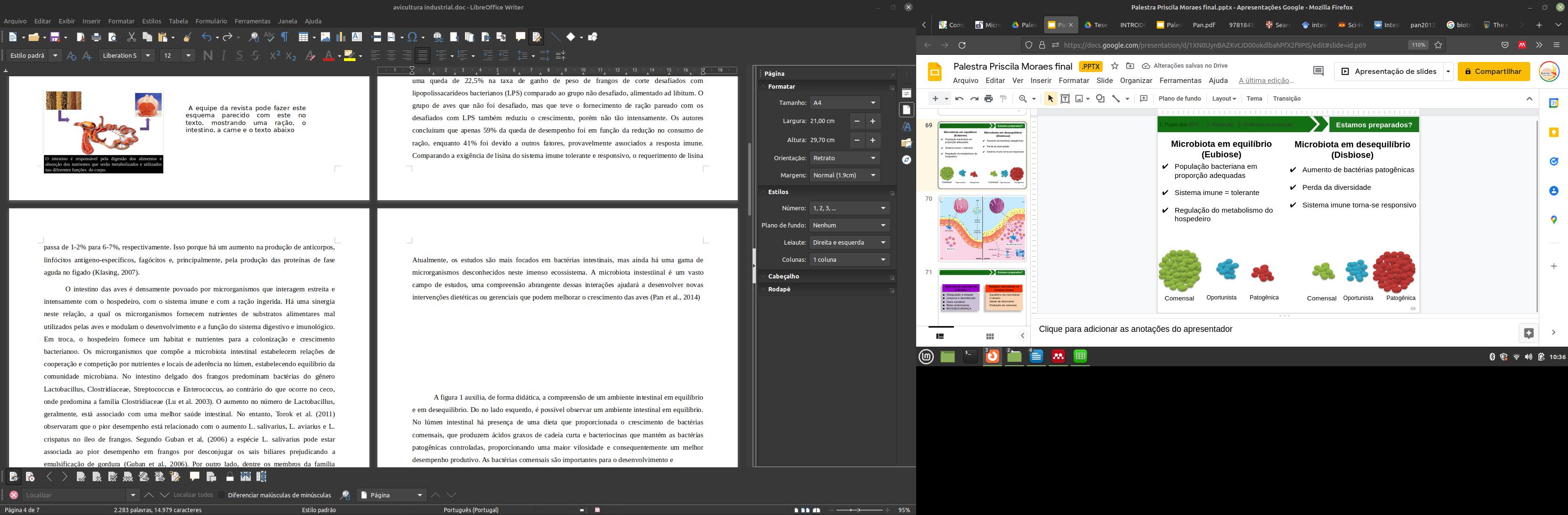
Task: Click the Insert Image icon
Action: 325,37
